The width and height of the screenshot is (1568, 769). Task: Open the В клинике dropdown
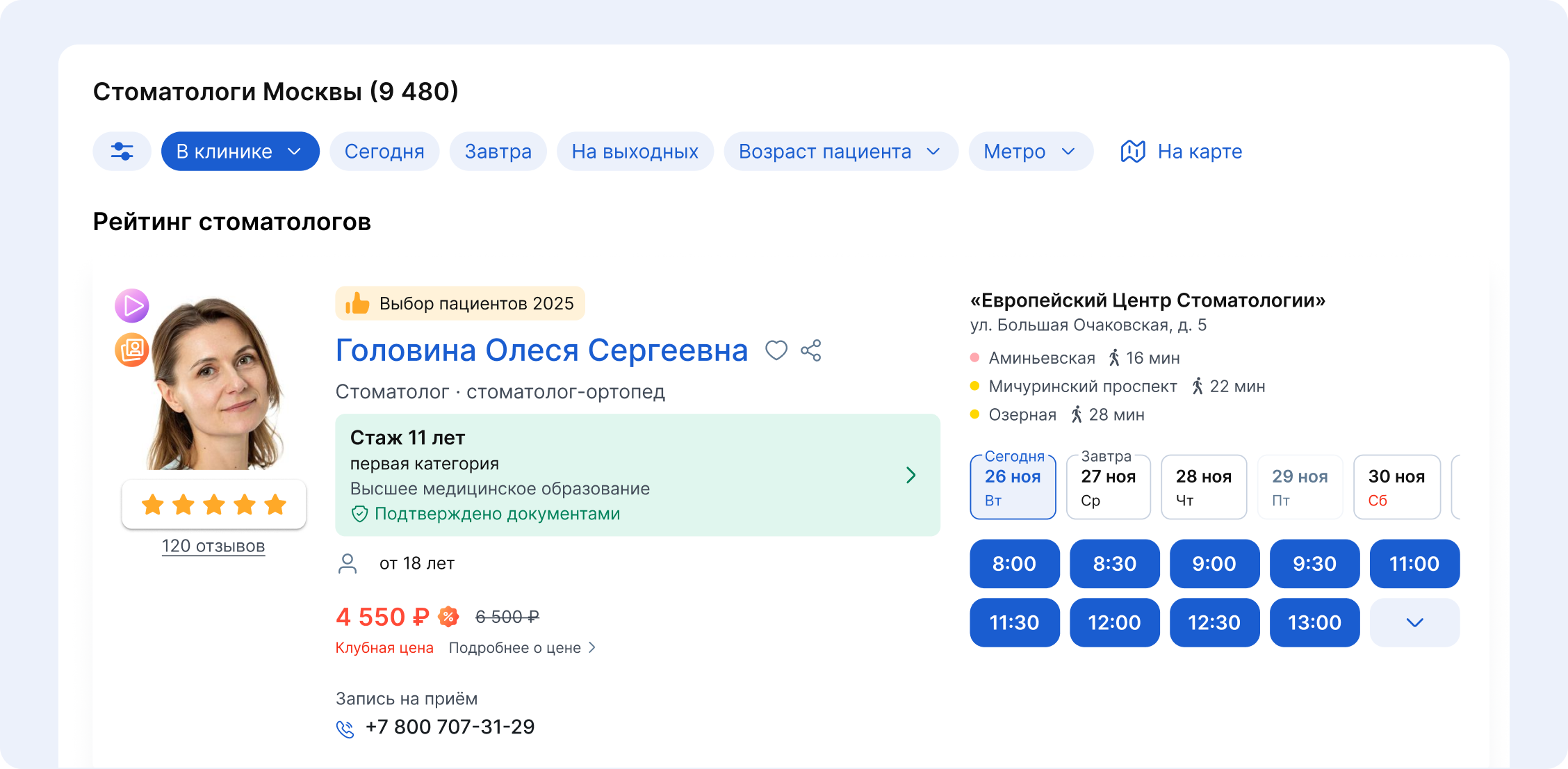(x=240, y=152)
